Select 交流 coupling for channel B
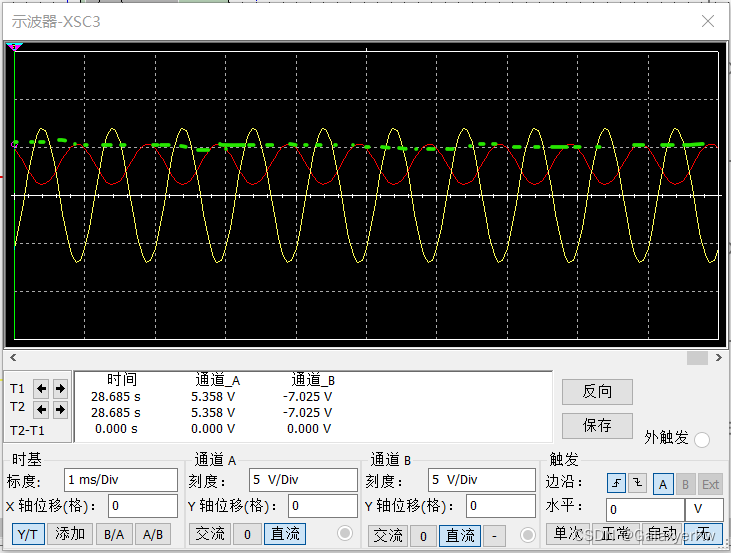The height and width of the screenshot is (553, 731). point(387,536)
